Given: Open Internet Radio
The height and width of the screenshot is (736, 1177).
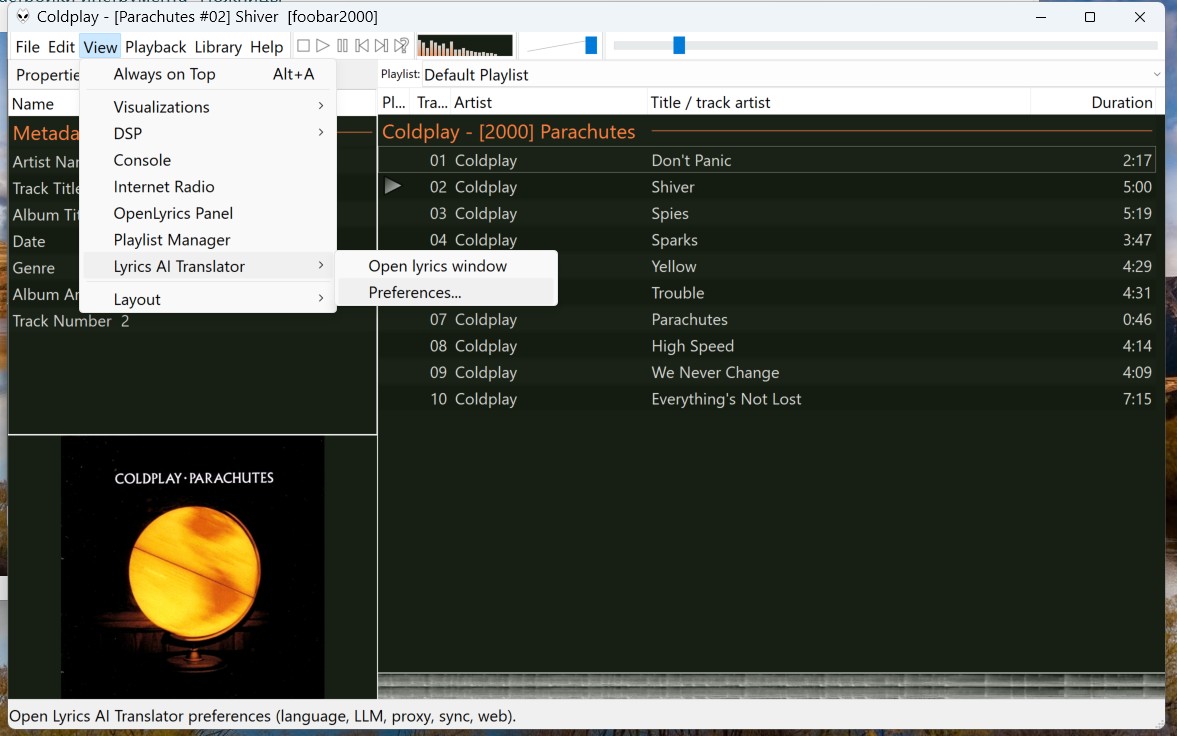Looking at the screenshot, I should 208,186.
